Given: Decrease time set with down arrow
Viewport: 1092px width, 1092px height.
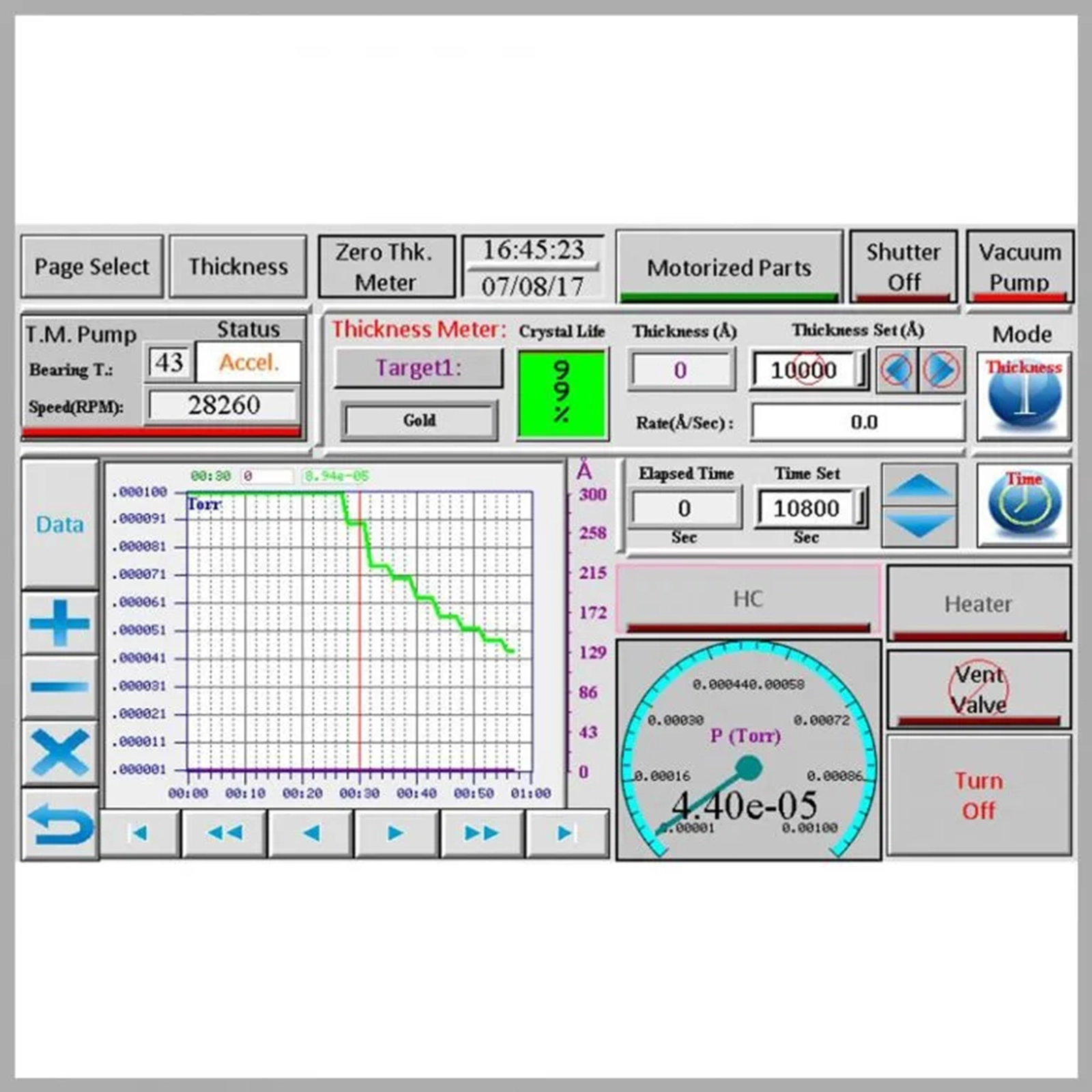Looking at the screenshot, I should pos(919,526).
